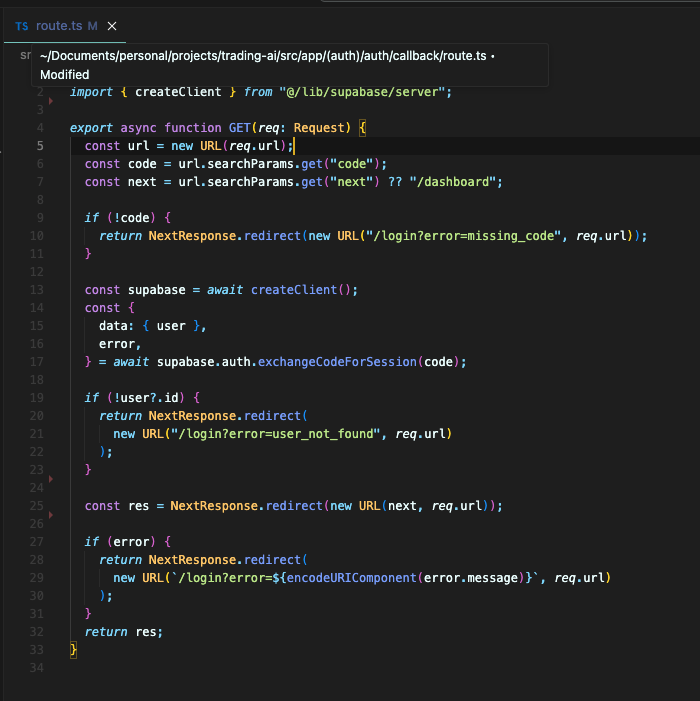Click the return res statement
Viewport: 700px width, 701px height.
(124, 632)
